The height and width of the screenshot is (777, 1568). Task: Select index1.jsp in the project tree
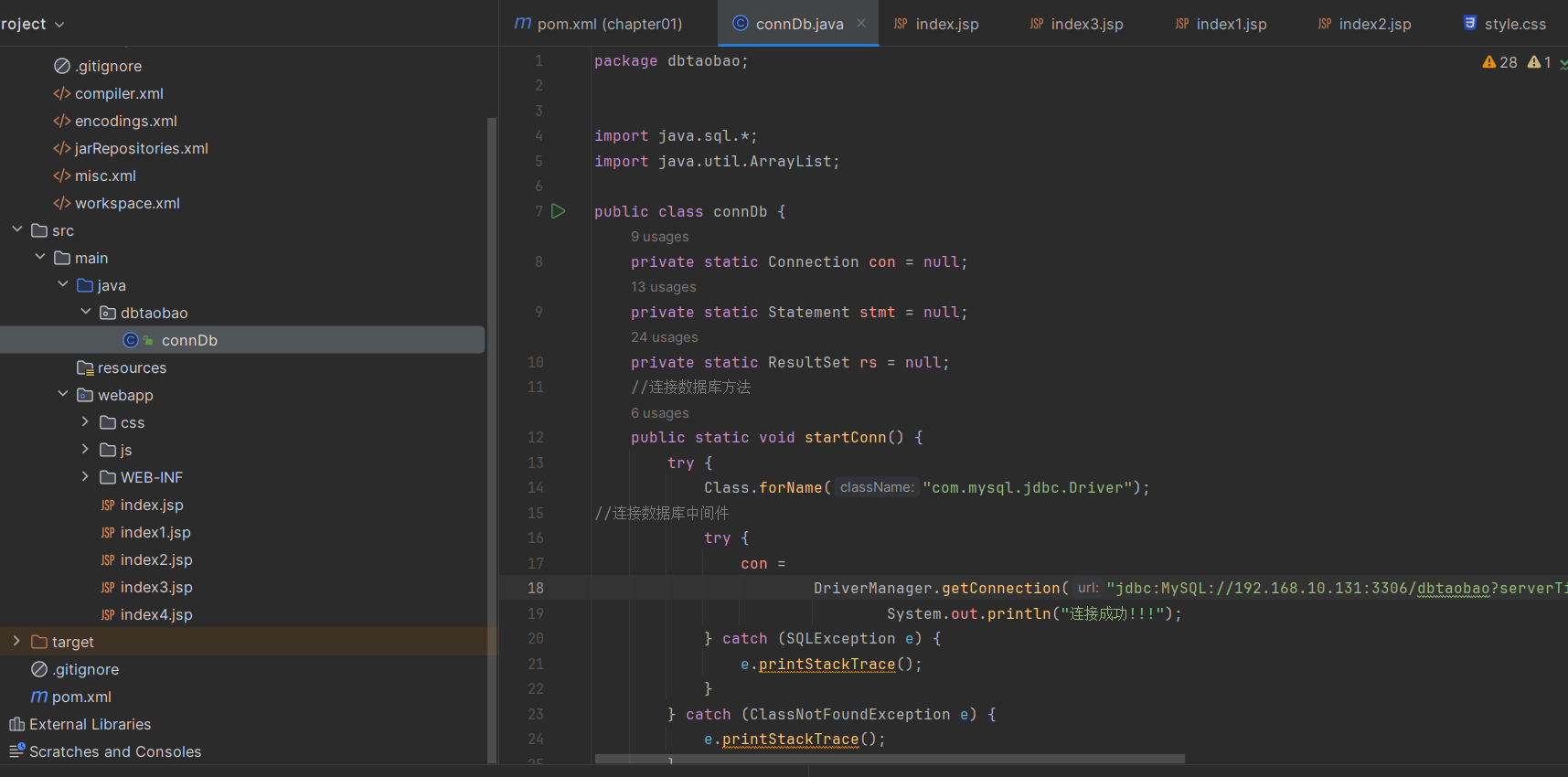coord(155,532)
